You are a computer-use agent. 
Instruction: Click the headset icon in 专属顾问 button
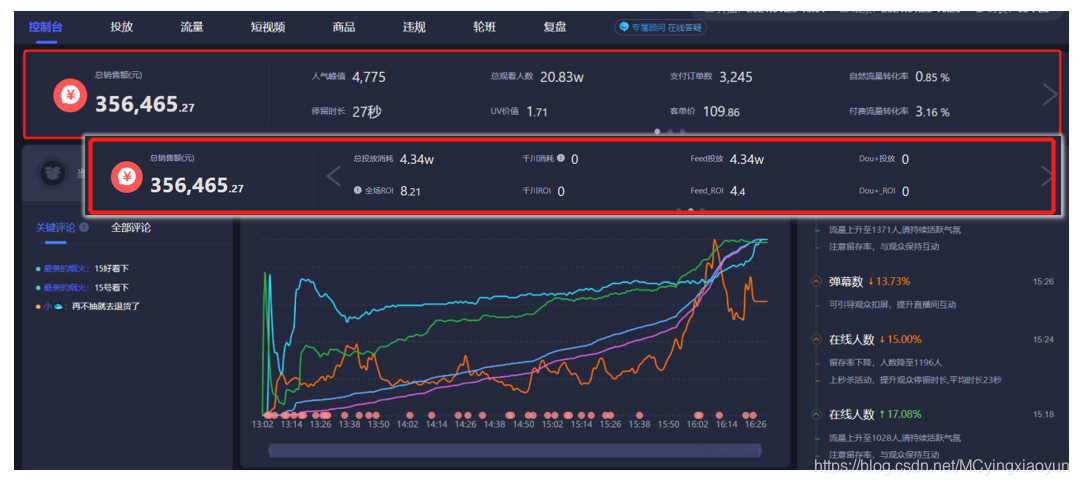(x=623, y=28)
